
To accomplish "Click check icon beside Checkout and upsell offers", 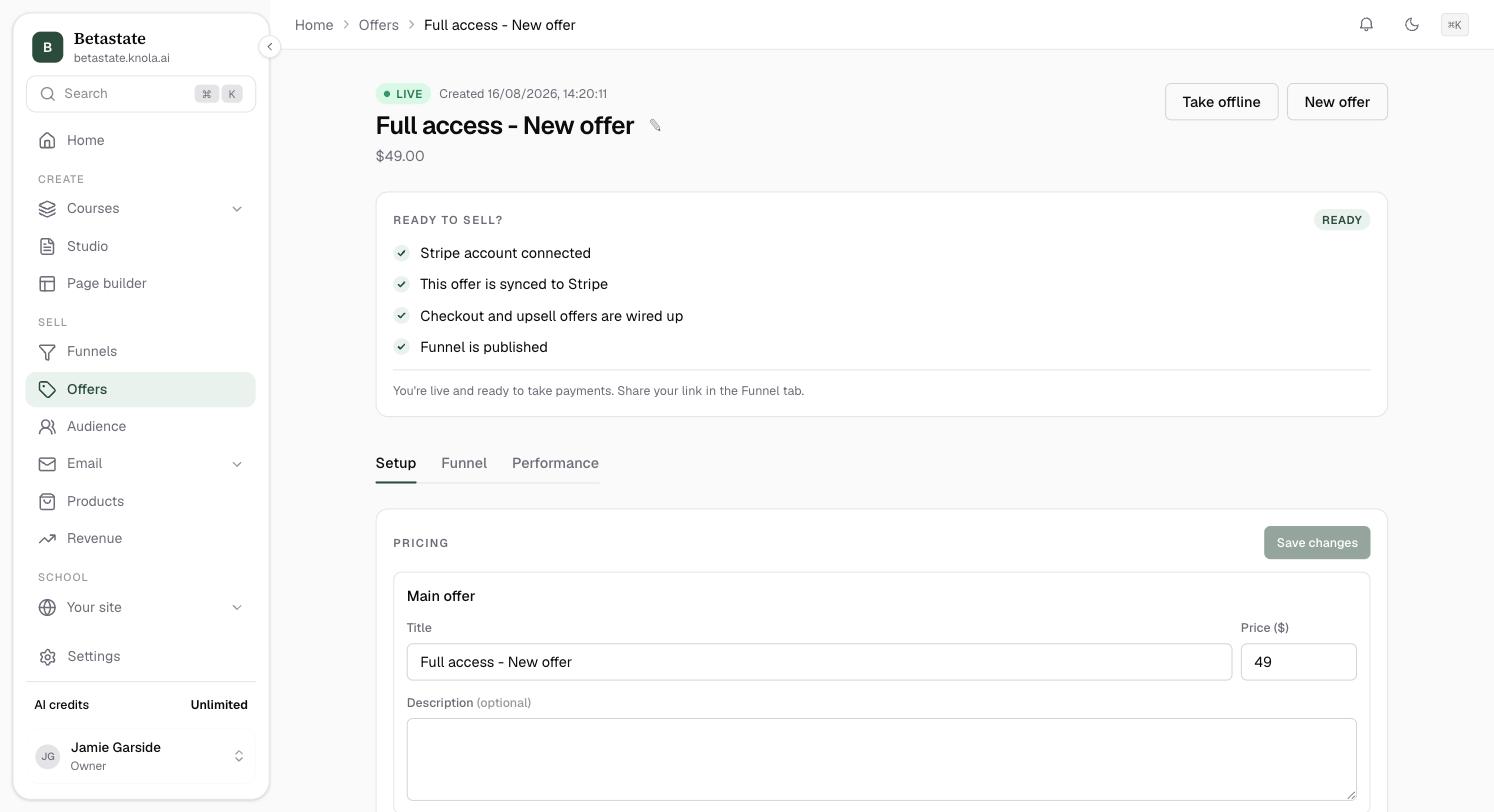I will point(401,316).
